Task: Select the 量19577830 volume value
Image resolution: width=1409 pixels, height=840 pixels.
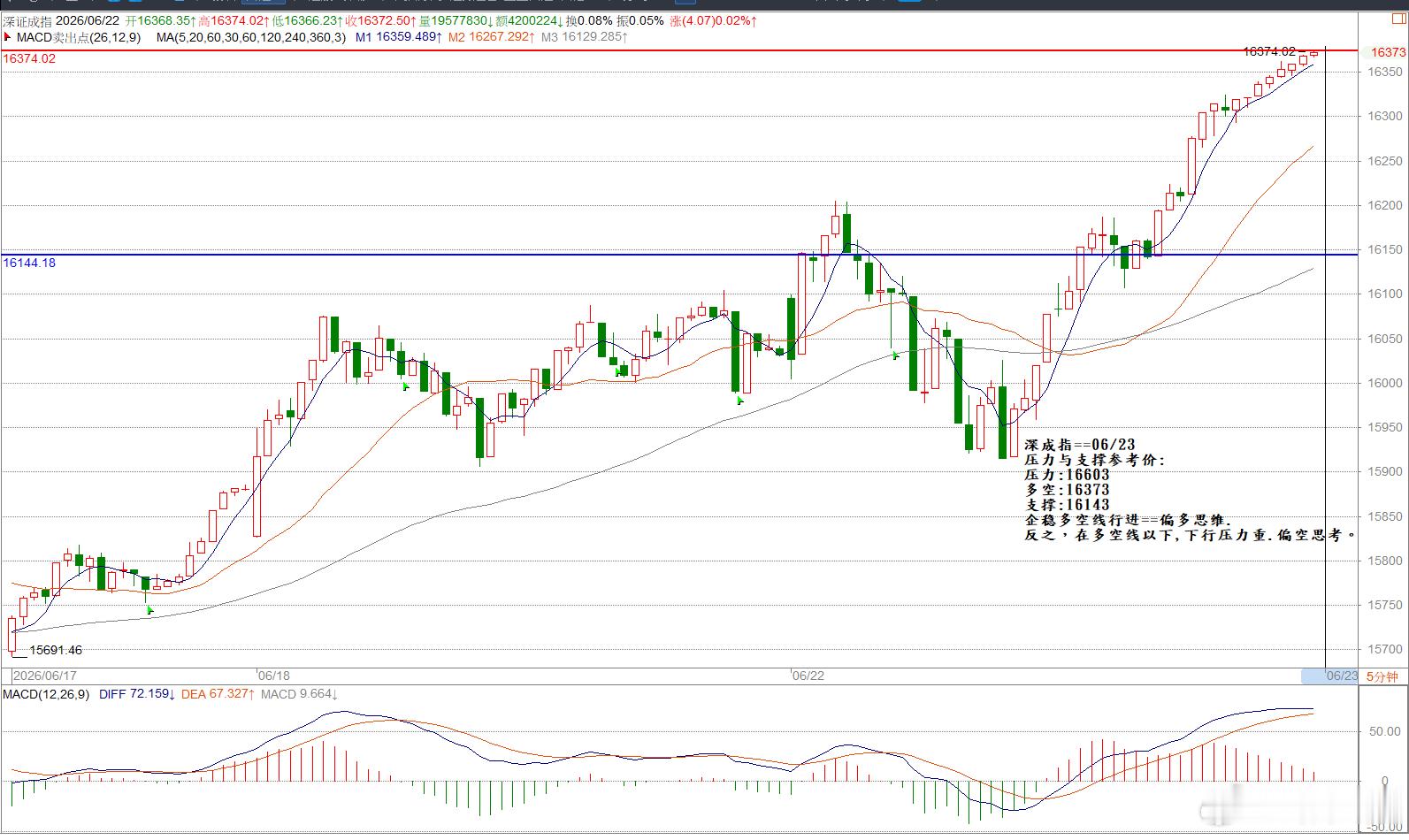Action: click(456, 20)
